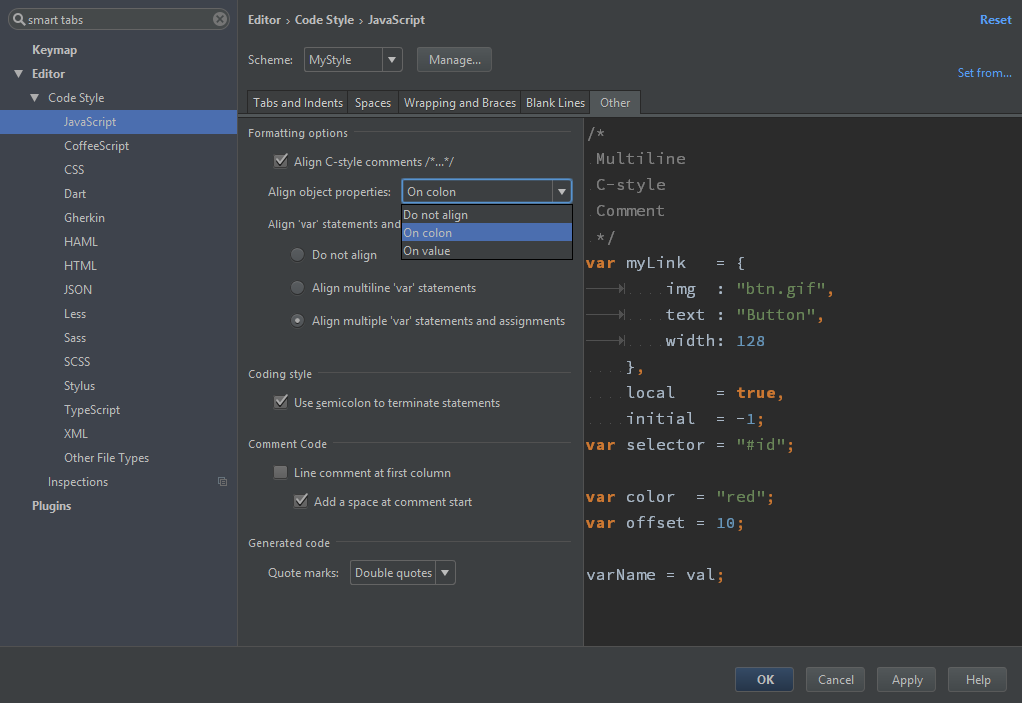Confirm with the OK button
This screenshot has height=703, width=1022.
(765, 680)
